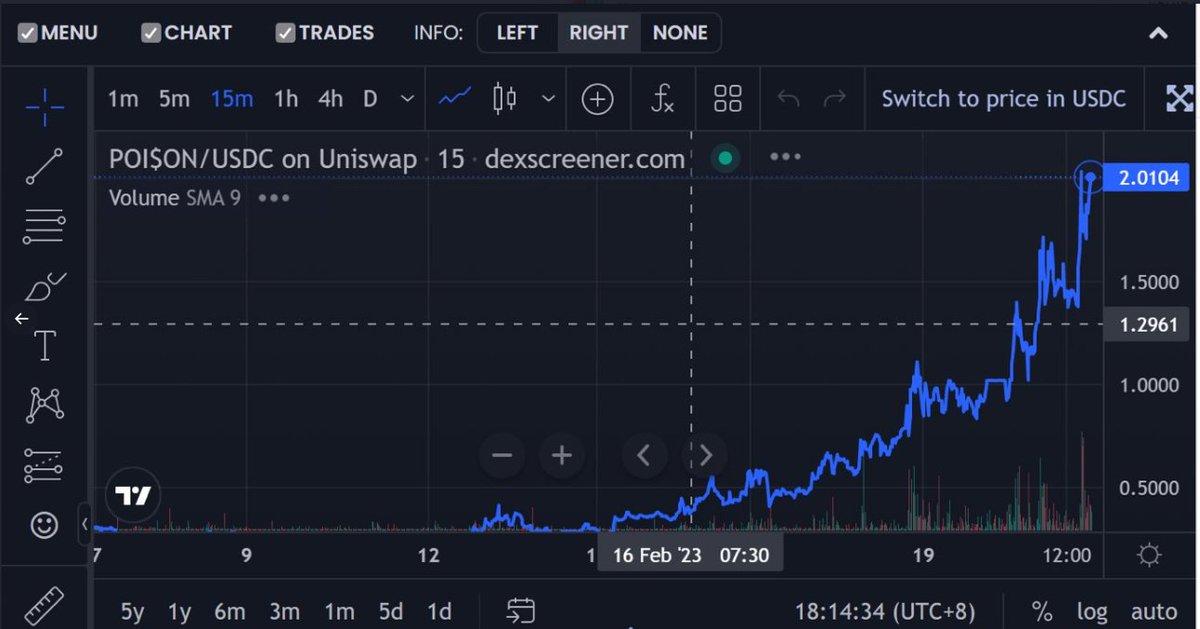The height and width of the screenshot is (629, 1200).
Task: Click the green market status indicator
Action: (x=725, y=158)
